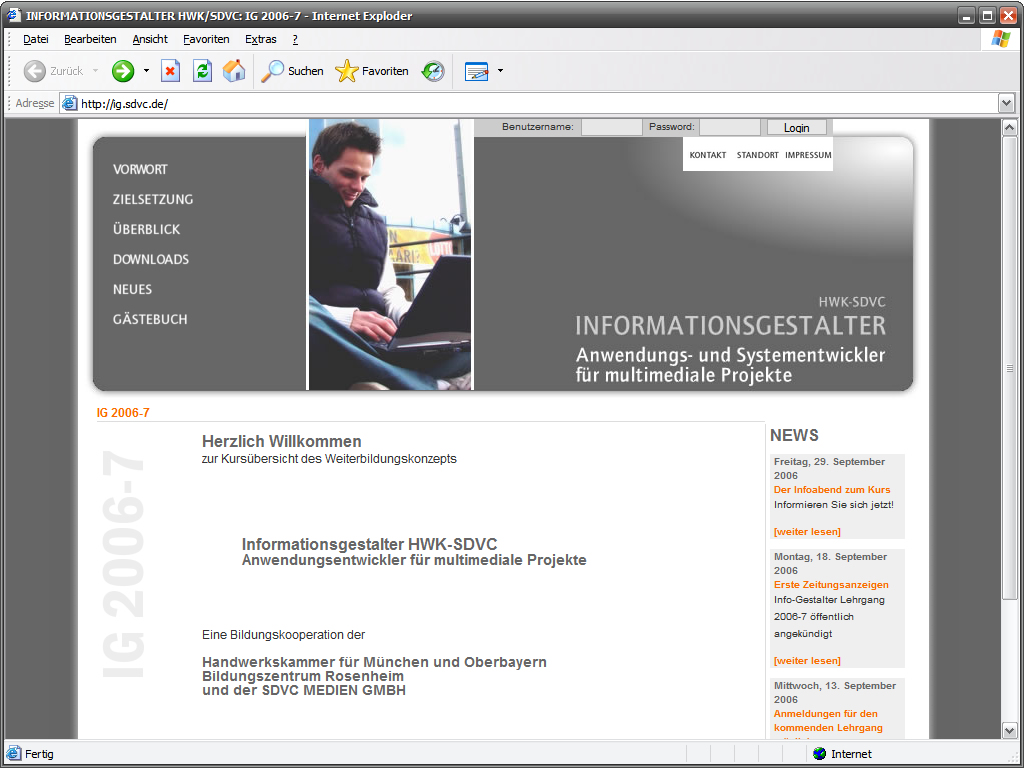The image size is (1024, 768).
Task: Open the IMPRESSUM link
Action: 808,155
